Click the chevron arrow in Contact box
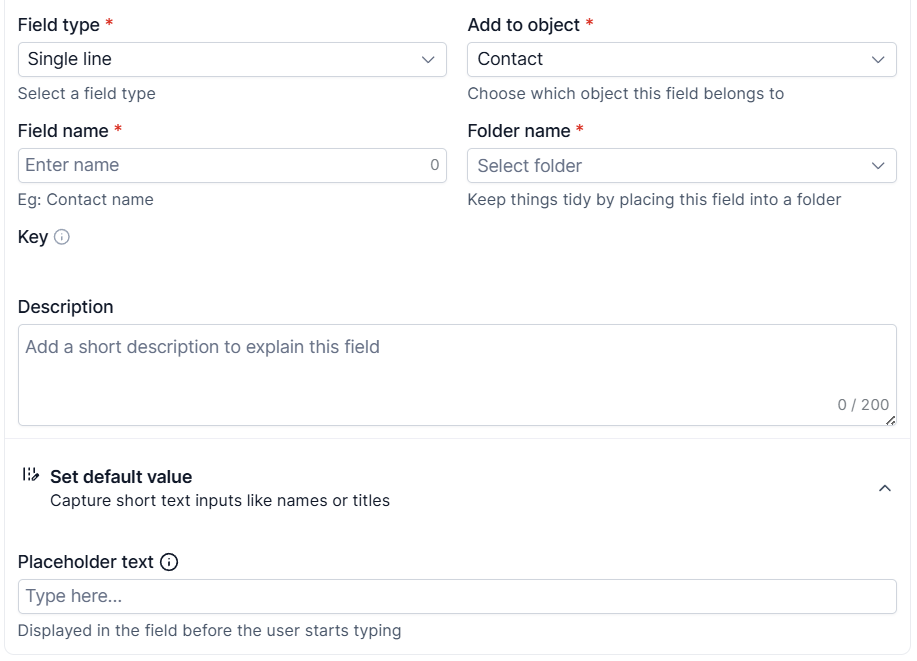Screen dimensions: 917x661 coord(878,59)
